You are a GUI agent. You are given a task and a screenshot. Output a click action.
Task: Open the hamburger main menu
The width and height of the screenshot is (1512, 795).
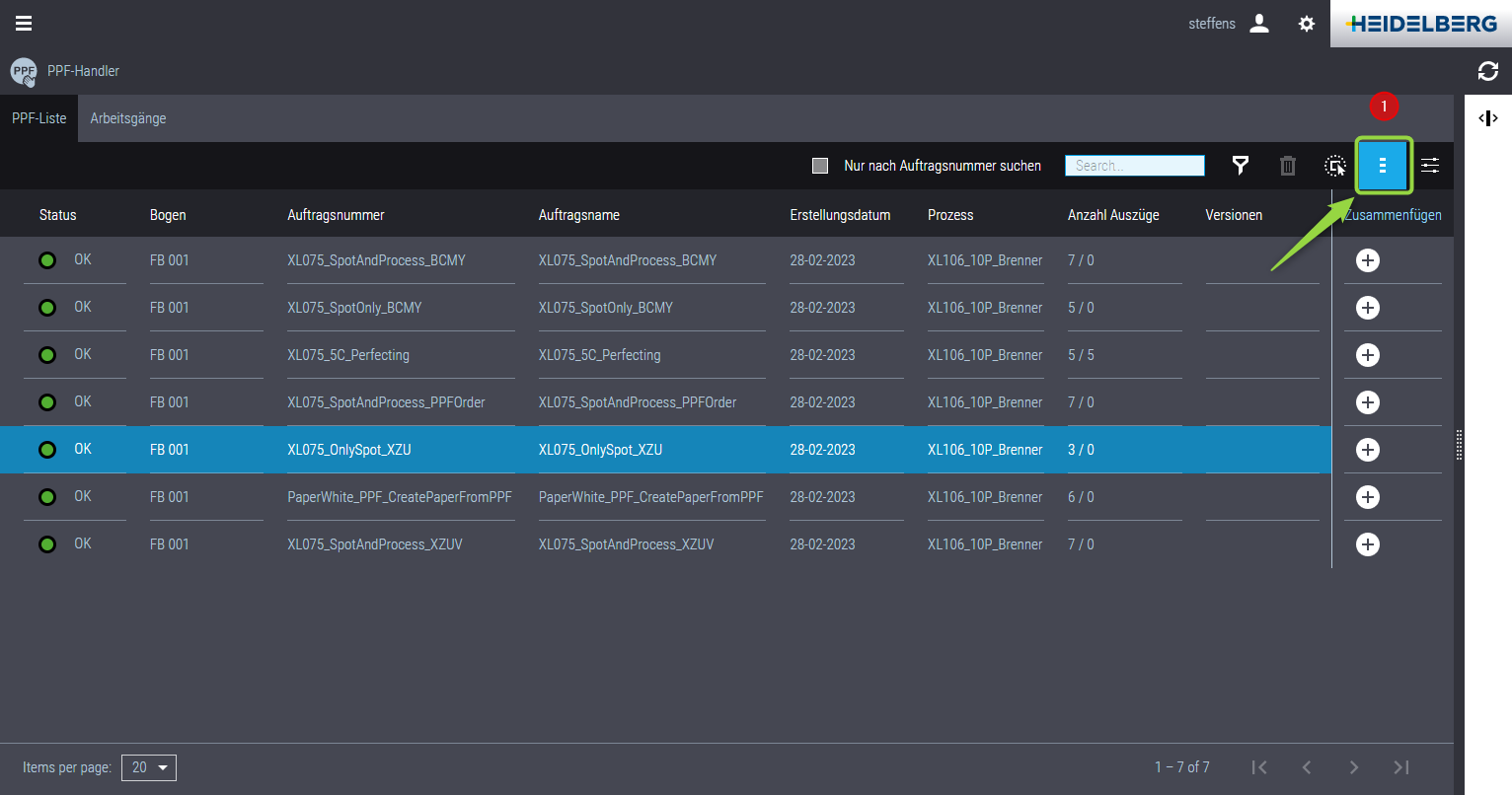click(24, 24)
